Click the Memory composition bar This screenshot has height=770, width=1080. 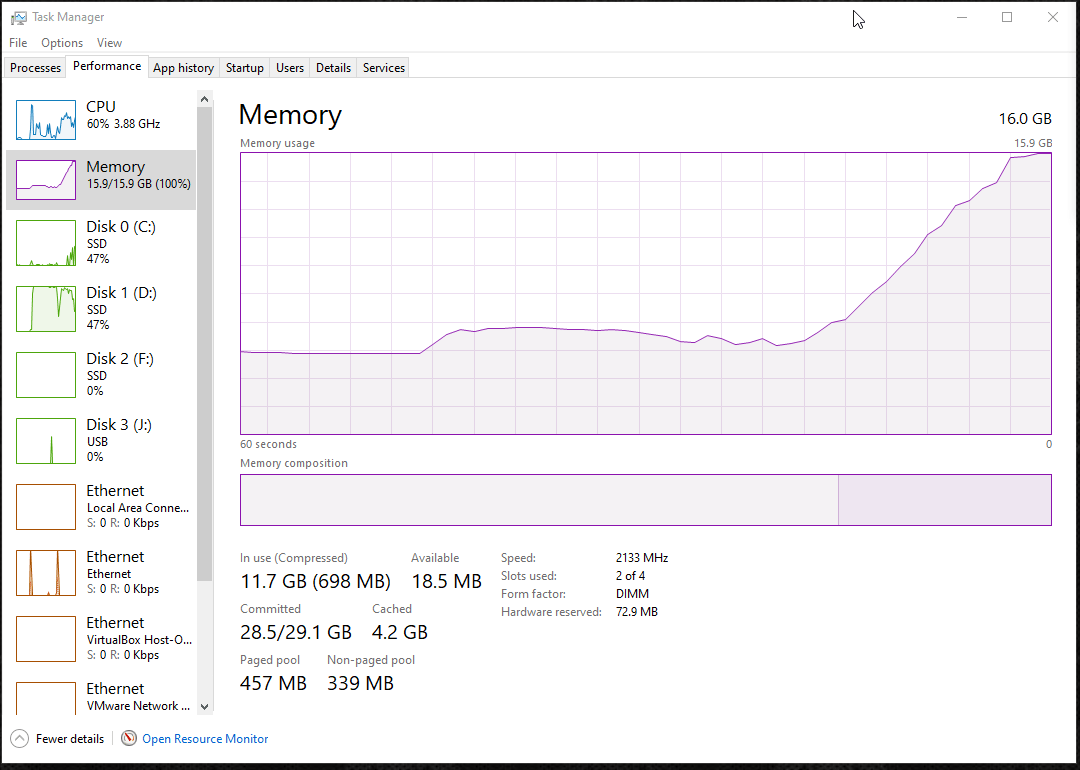point(645,500)
